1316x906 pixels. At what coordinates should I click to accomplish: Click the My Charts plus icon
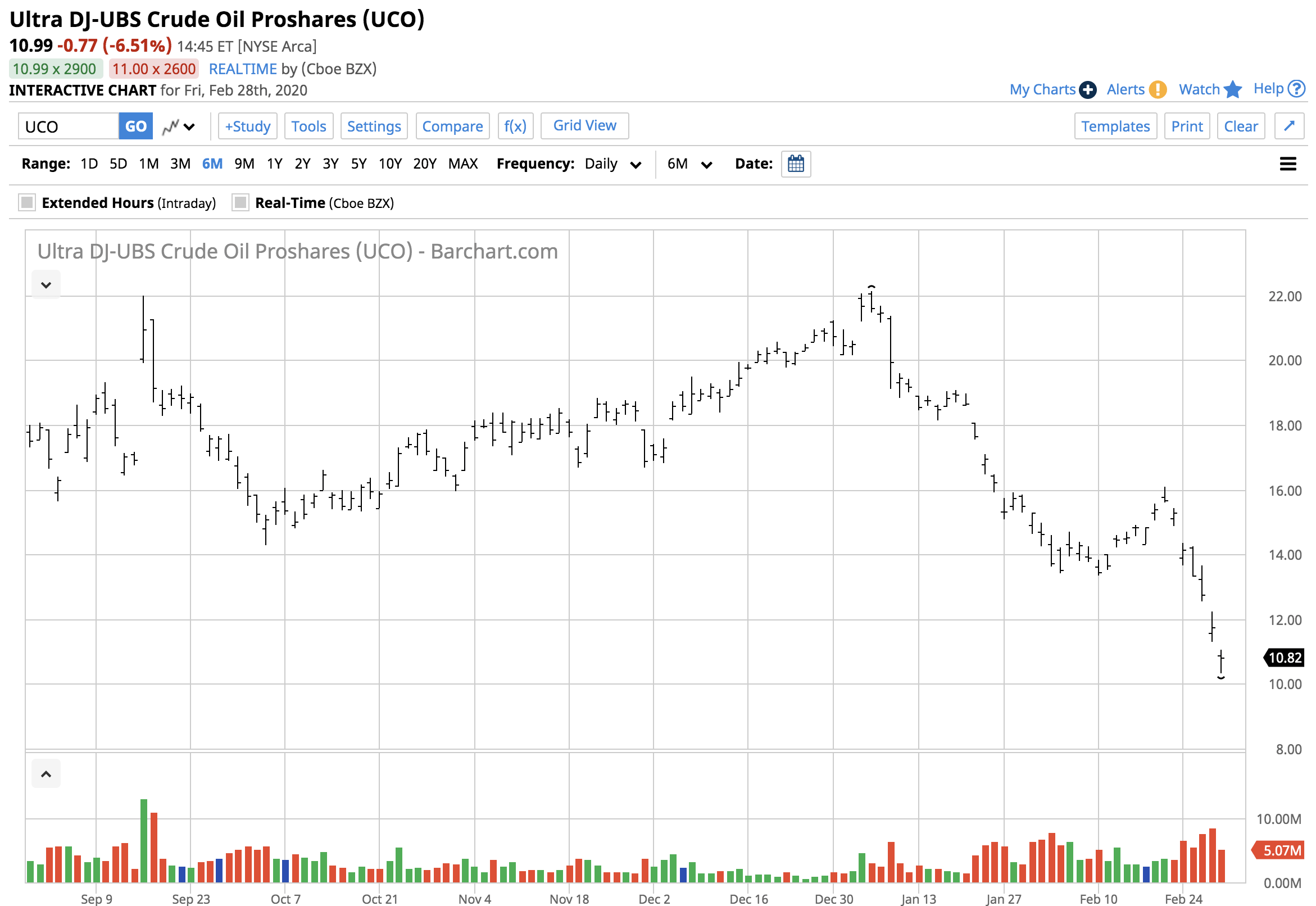pyautogui.click(x=1087, y=90)
